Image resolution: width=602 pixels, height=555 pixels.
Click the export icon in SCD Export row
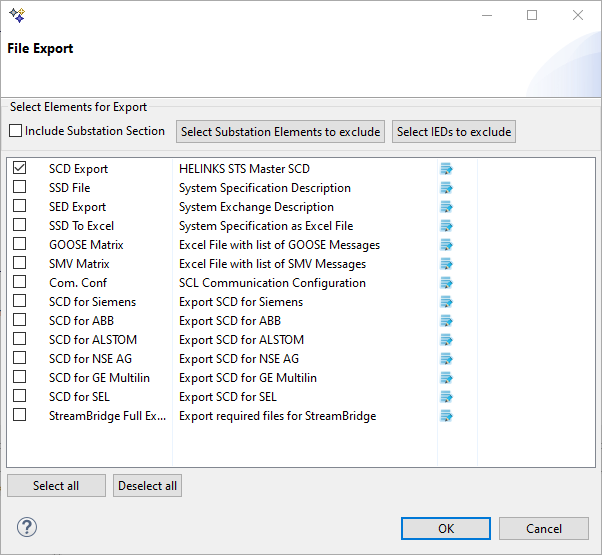pyautogui.click(x=446, y=169)
